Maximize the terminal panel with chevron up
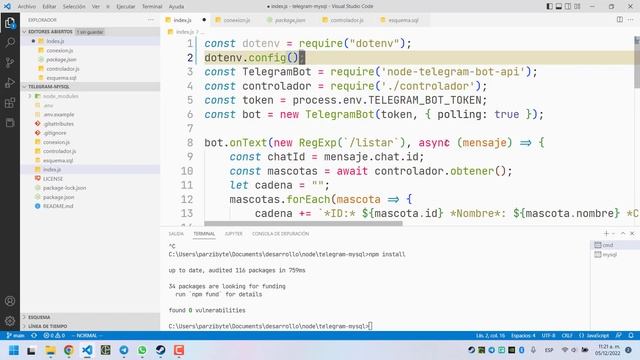640x360 pixels. 623,233
